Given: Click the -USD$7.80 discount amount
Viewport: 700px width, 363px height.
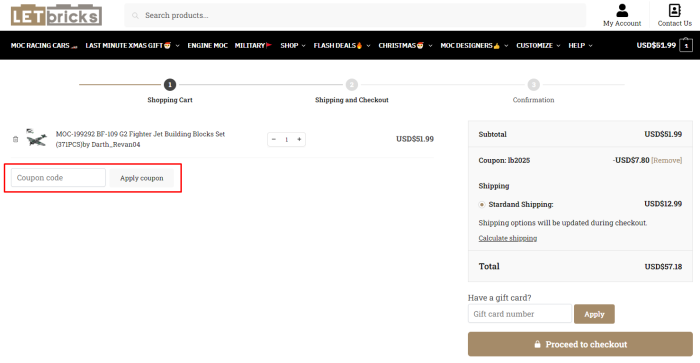Looking at the screenshot, I should (x=631, y=160).
